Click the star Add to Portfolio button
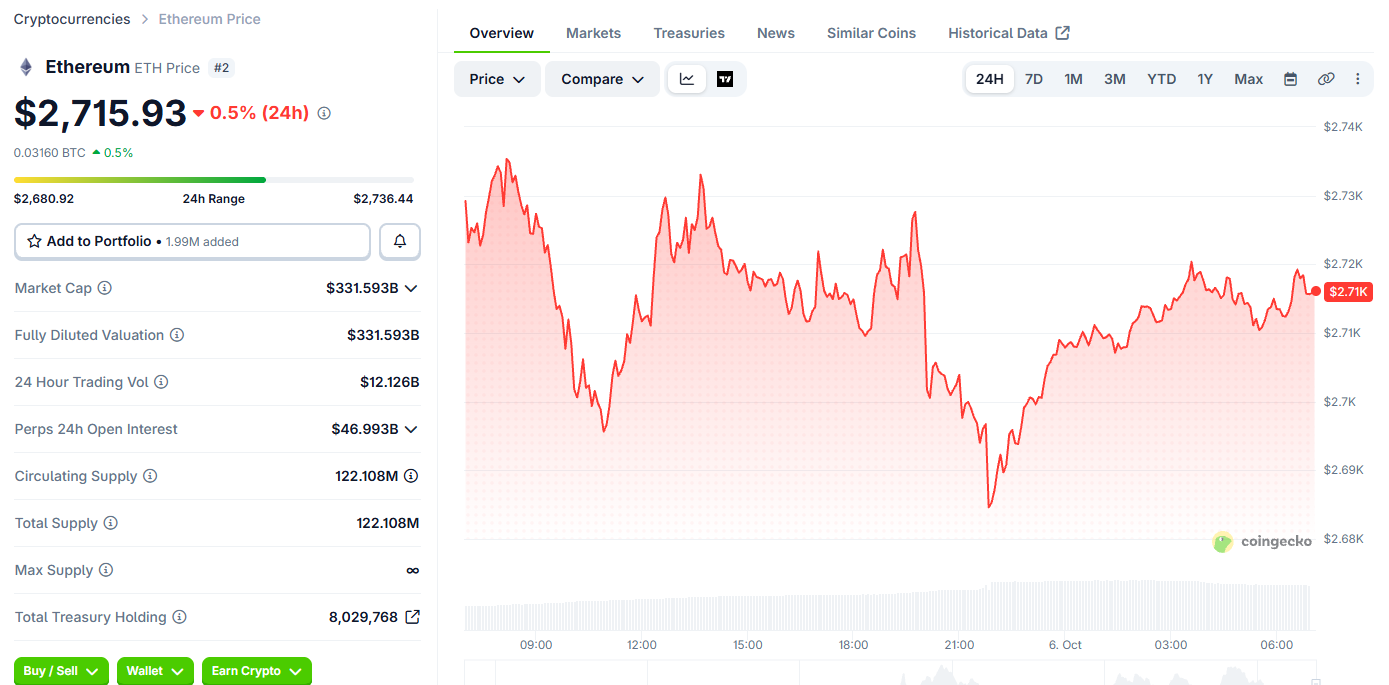Viewport: 1389px width, 685px height. [192, 241]
